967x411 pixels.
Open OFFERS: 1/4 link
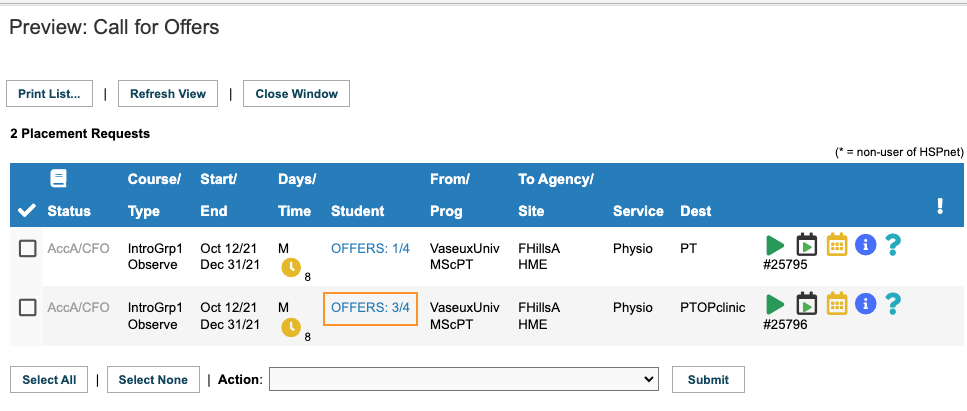pyautogui.click(x=371, y=249)
